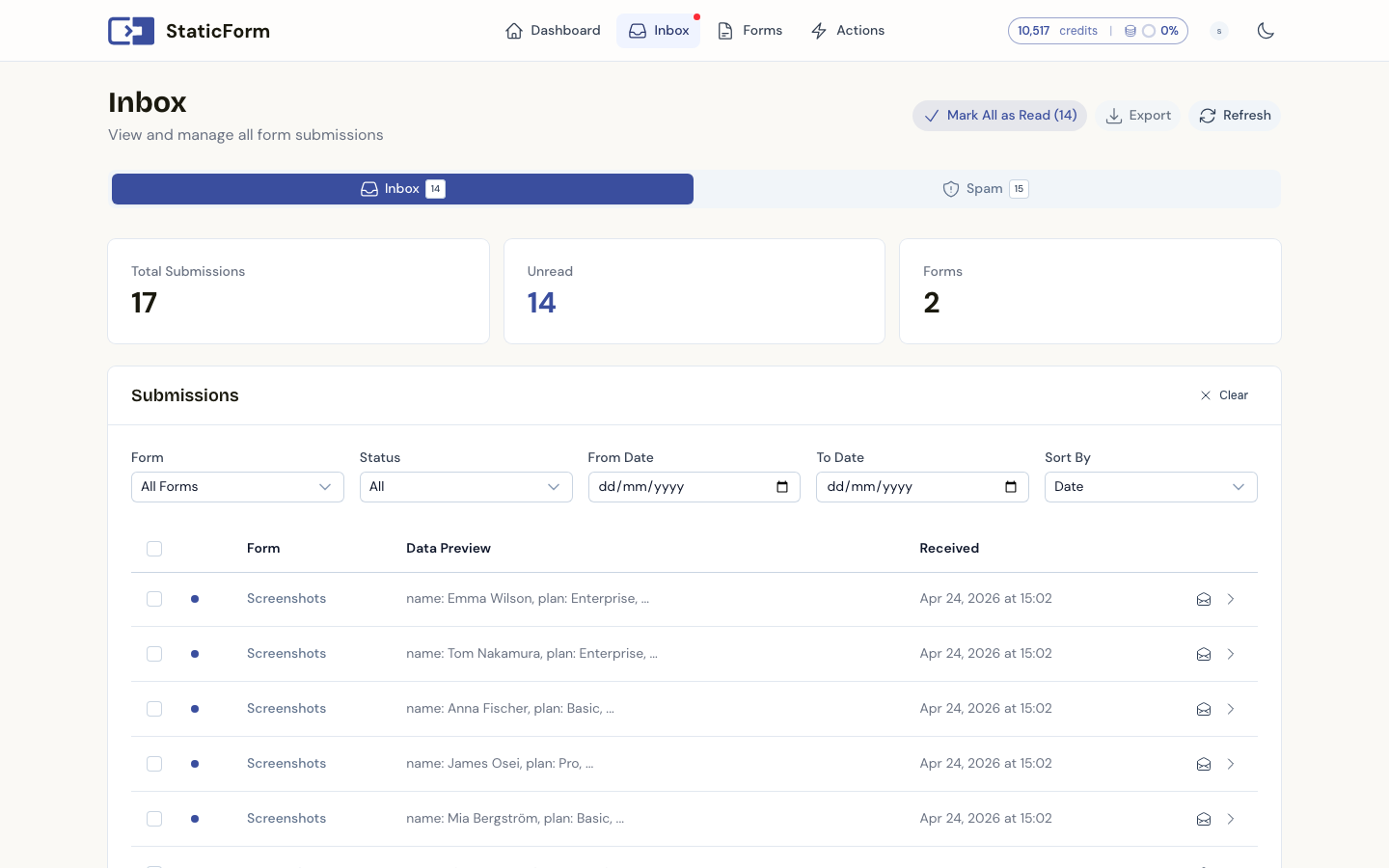This screenshot has width=1389, height=868.
Task: Click 'name: Anna Fischer, plan: Basic' preview
Action: tap(510, 709)
